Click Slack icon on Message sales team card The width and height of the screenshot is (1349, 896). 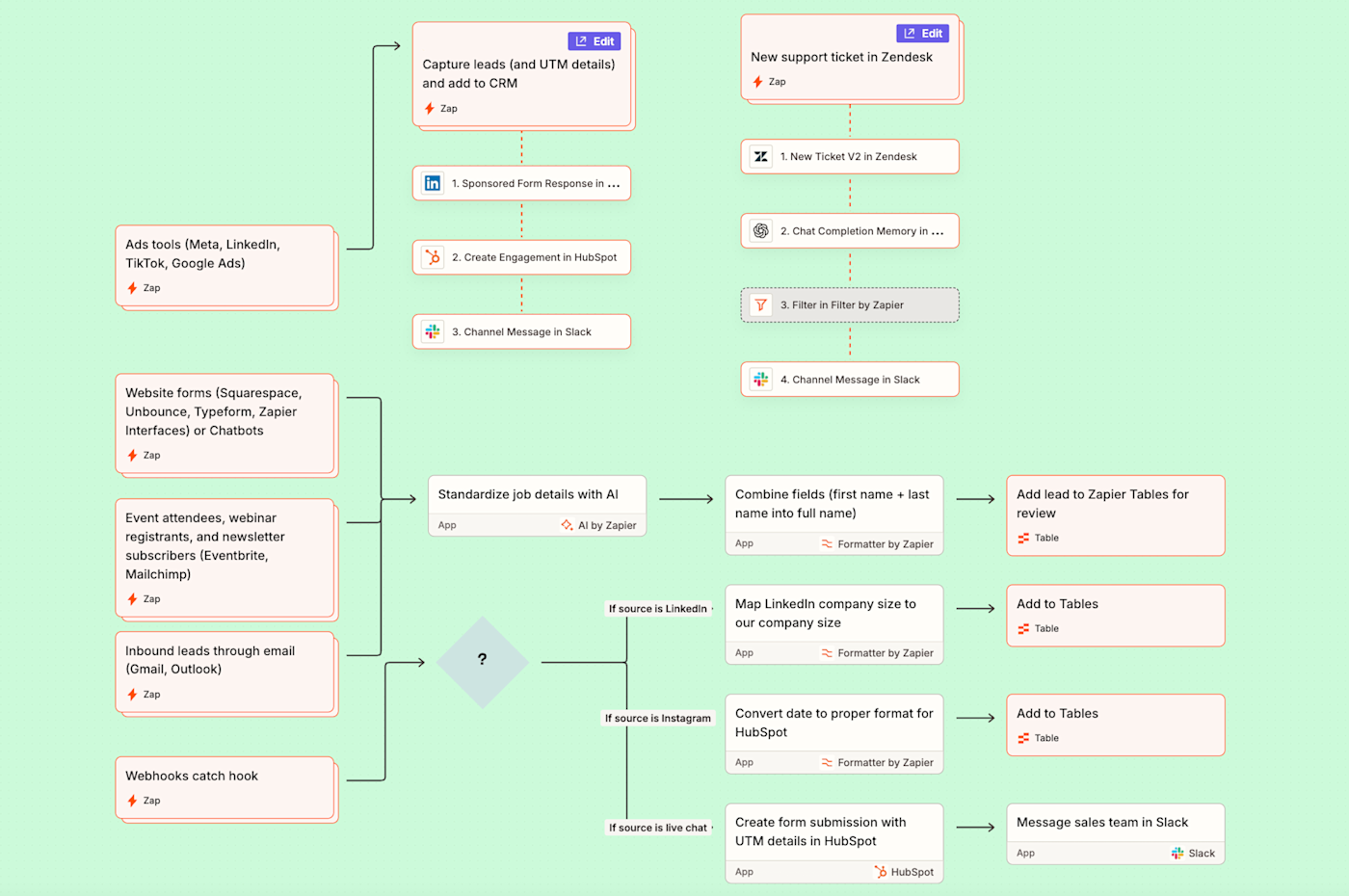[1177, 853]
